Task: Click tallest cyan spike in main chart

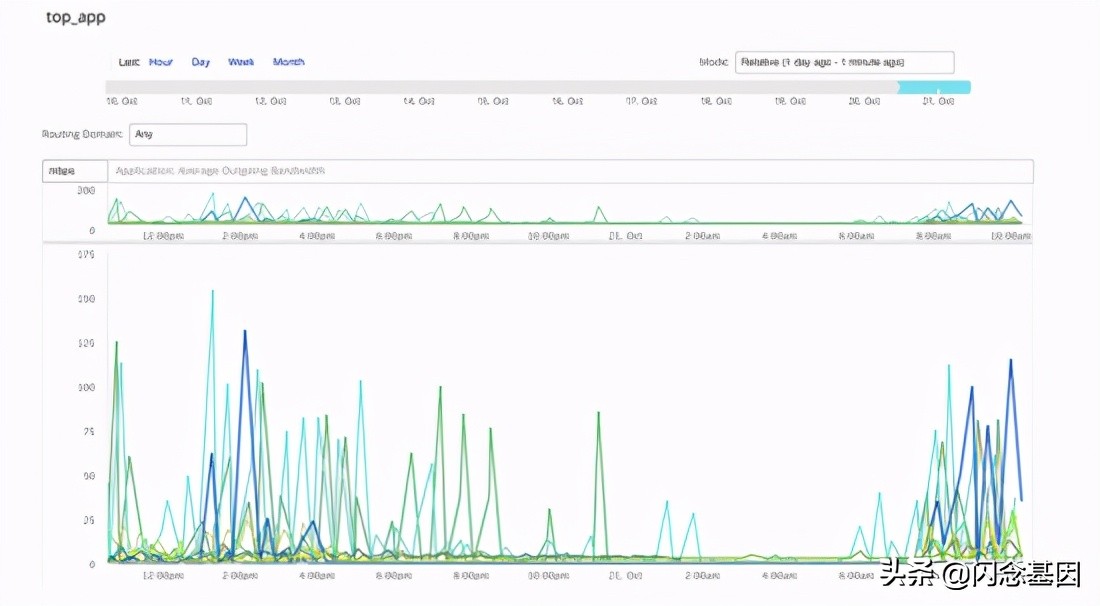Action: click(x=212, y=292)
